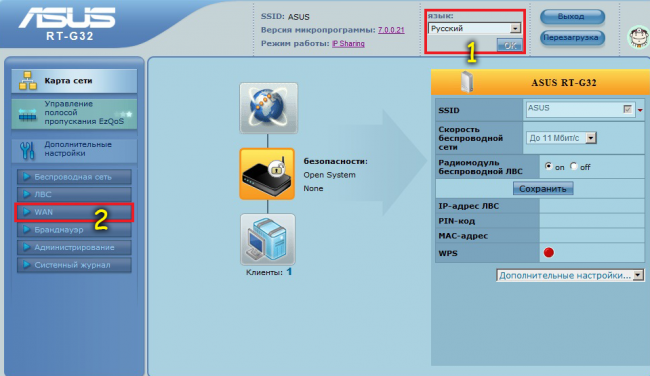Click into the SSID input field
The image size is (650, 376).
[x=574, y=109]
